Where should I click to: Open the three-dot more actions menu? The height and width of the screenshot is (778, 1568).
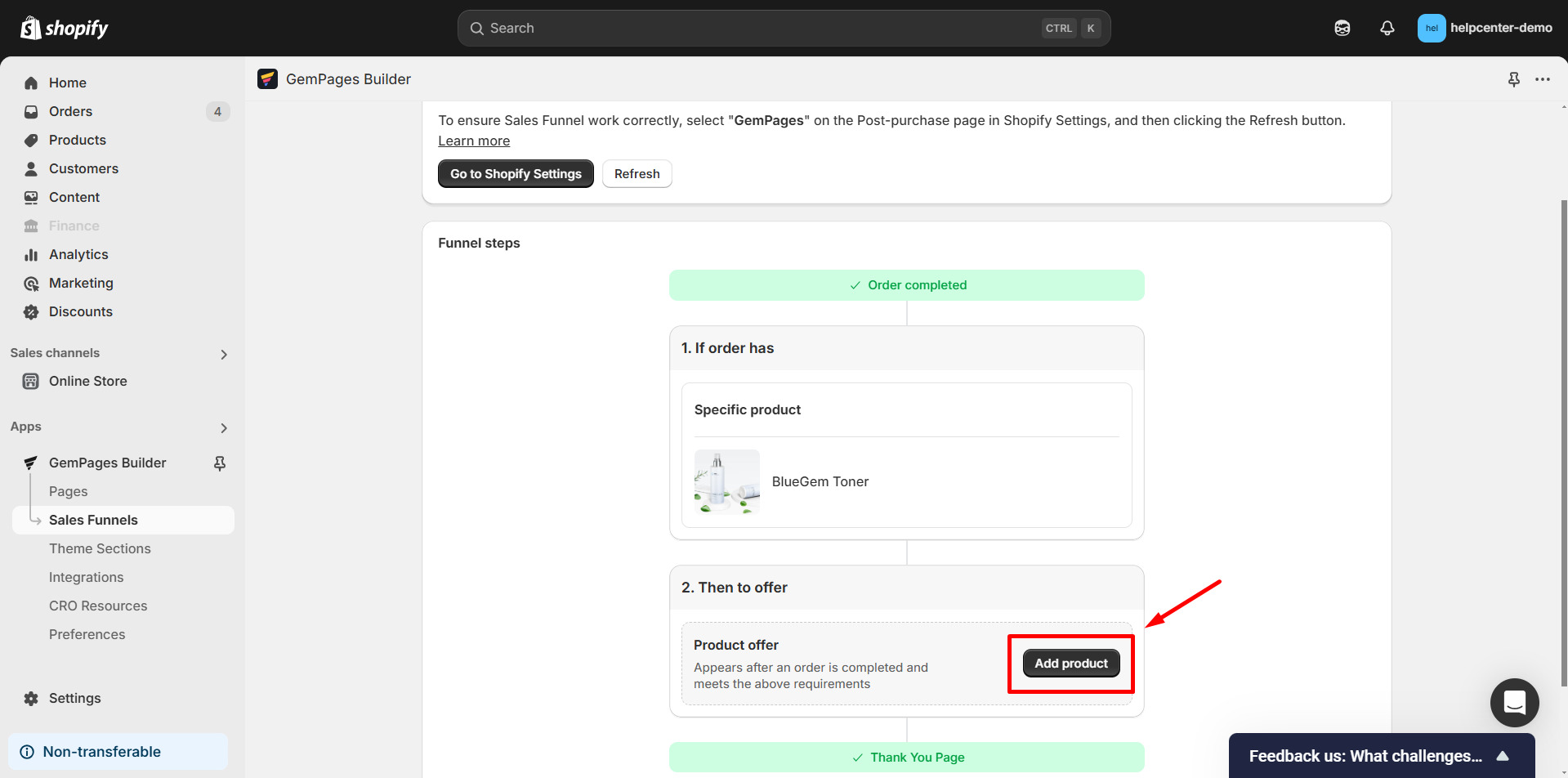point(1542,79)
